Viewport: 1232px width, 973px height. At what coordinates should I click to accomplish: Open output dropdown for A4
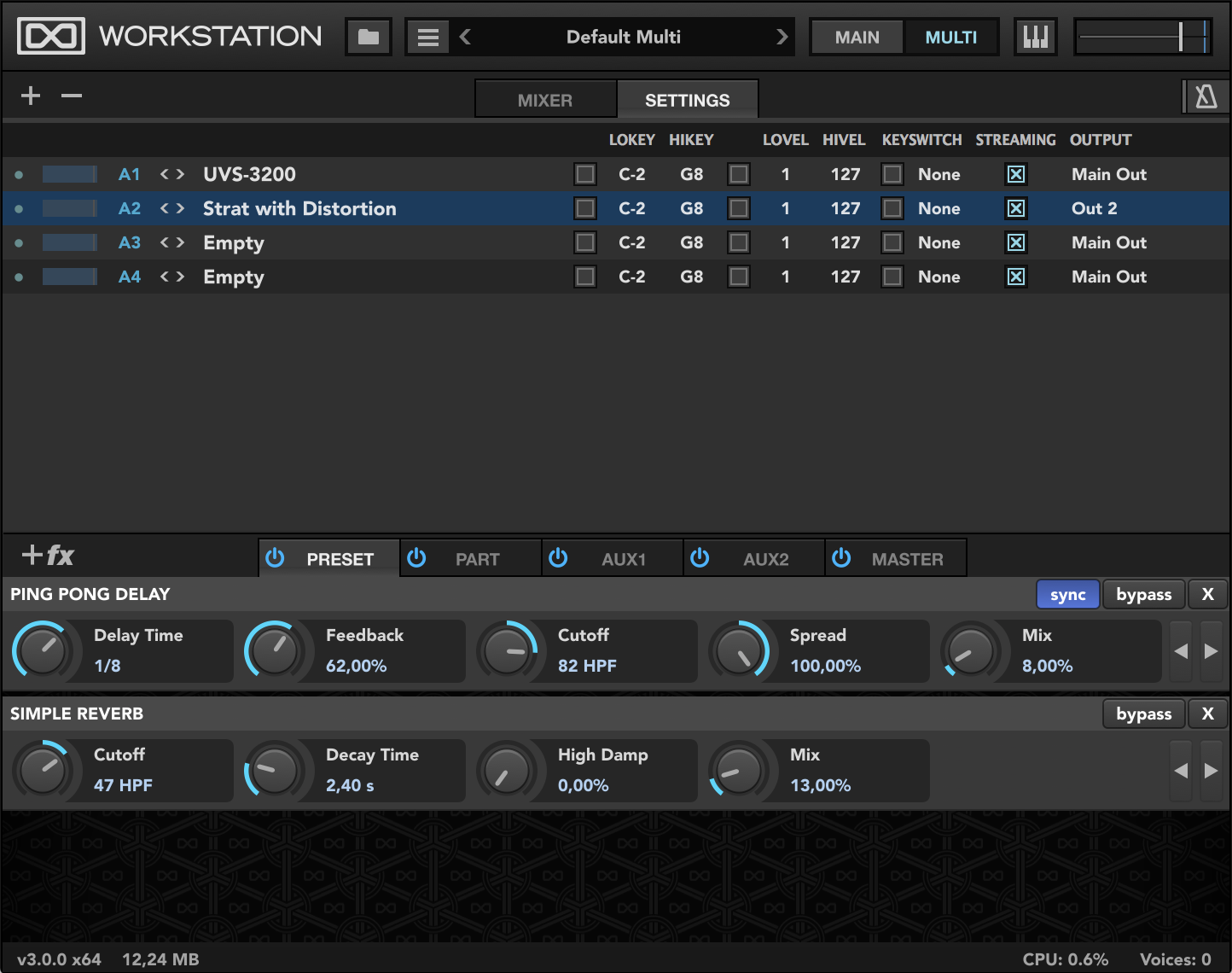(x=1109, y=277)
